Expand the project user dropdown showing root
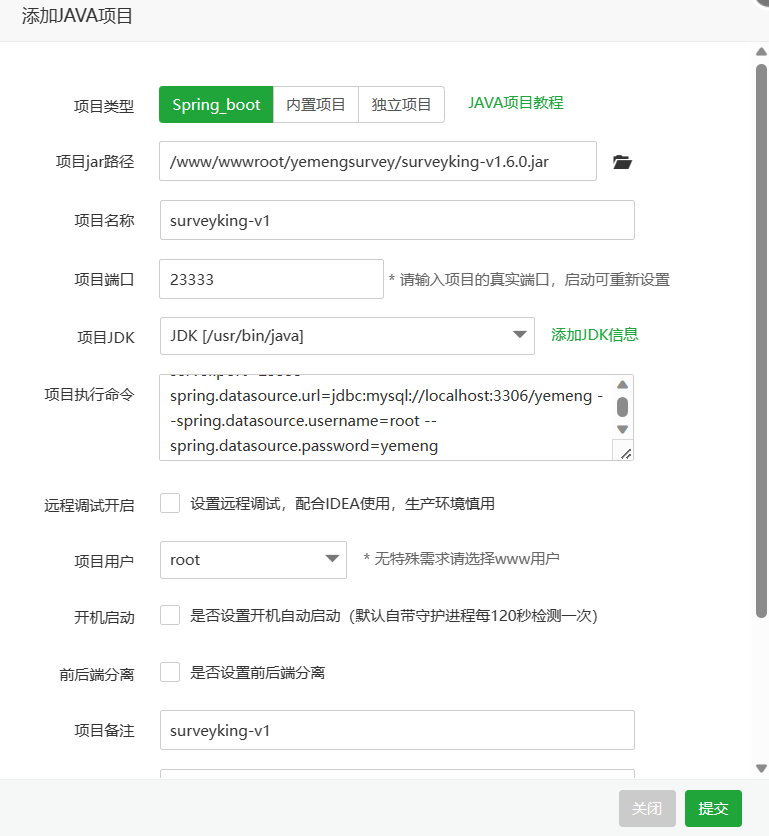This screenshot has height=836, width=769. tap(253, 560)
